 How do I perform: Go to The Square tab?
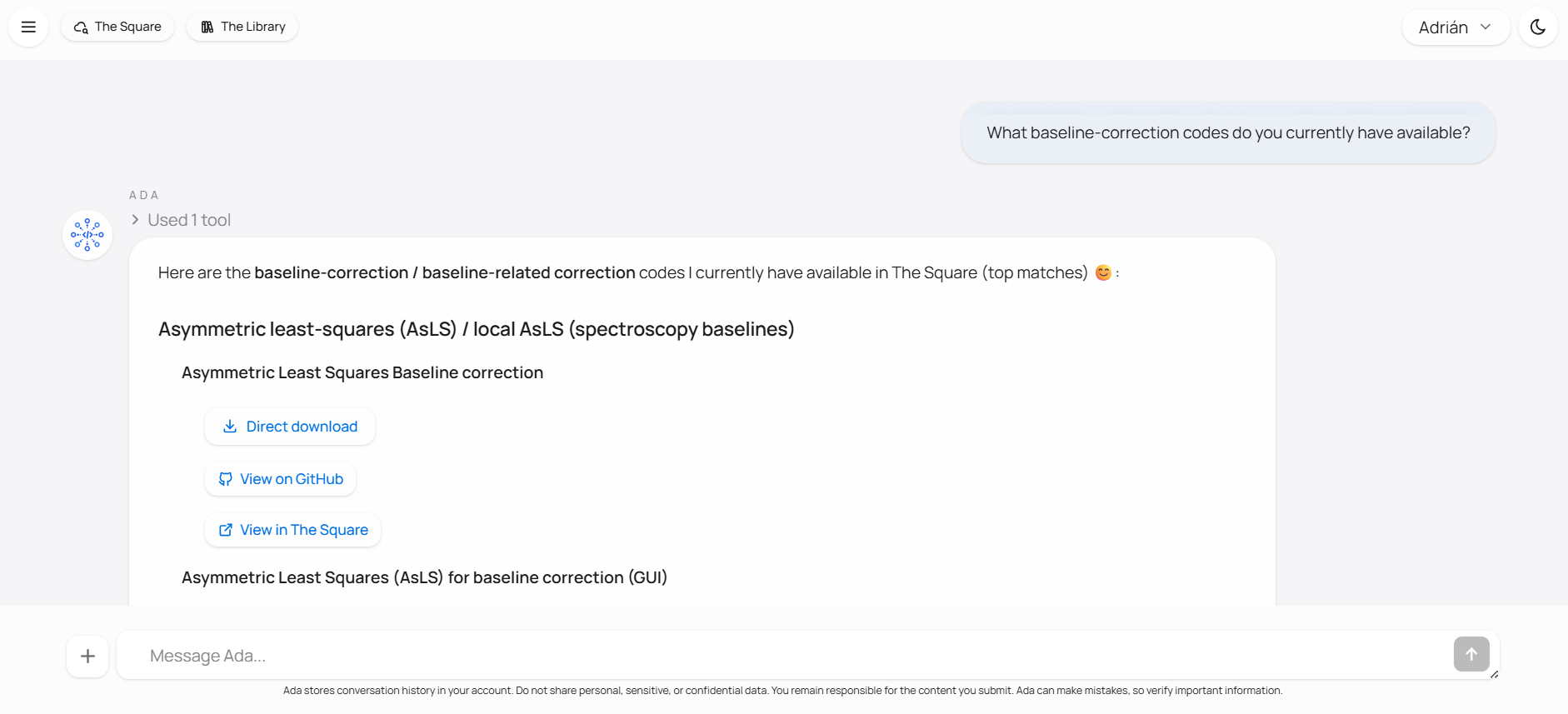[117, 27]
